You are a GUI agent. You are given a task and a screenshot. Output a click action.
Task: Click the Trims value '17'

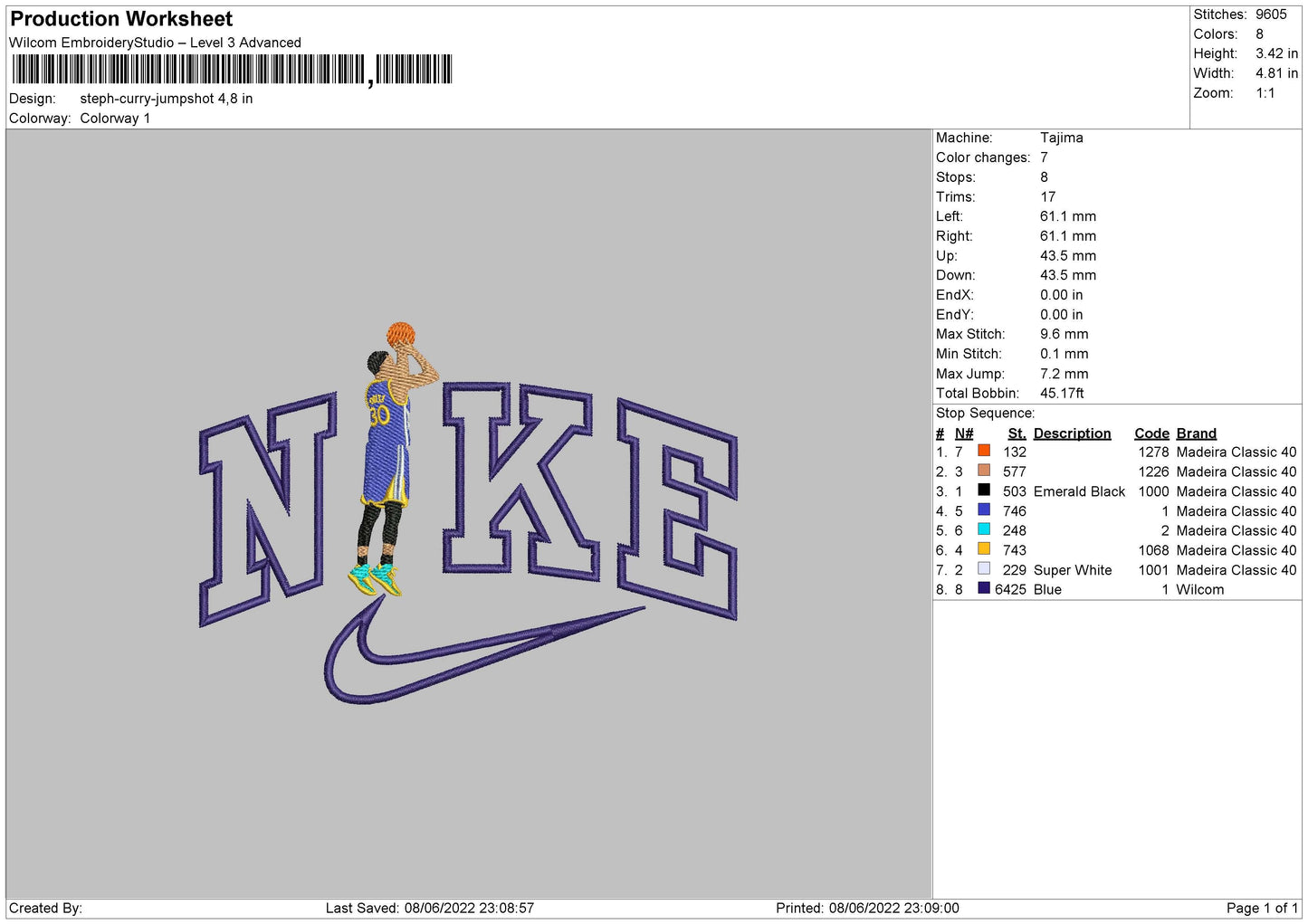point(1048,196)
